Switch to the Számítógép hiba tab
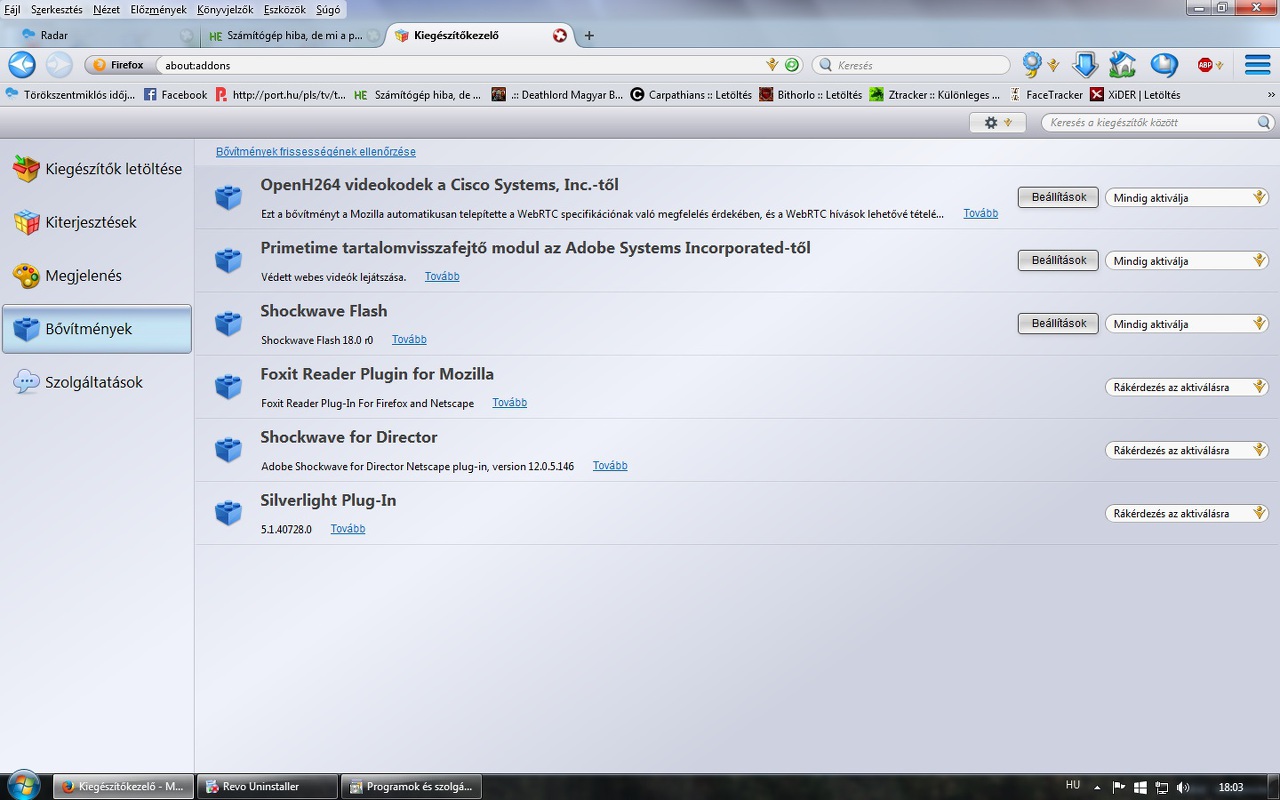 coord(292,35)
